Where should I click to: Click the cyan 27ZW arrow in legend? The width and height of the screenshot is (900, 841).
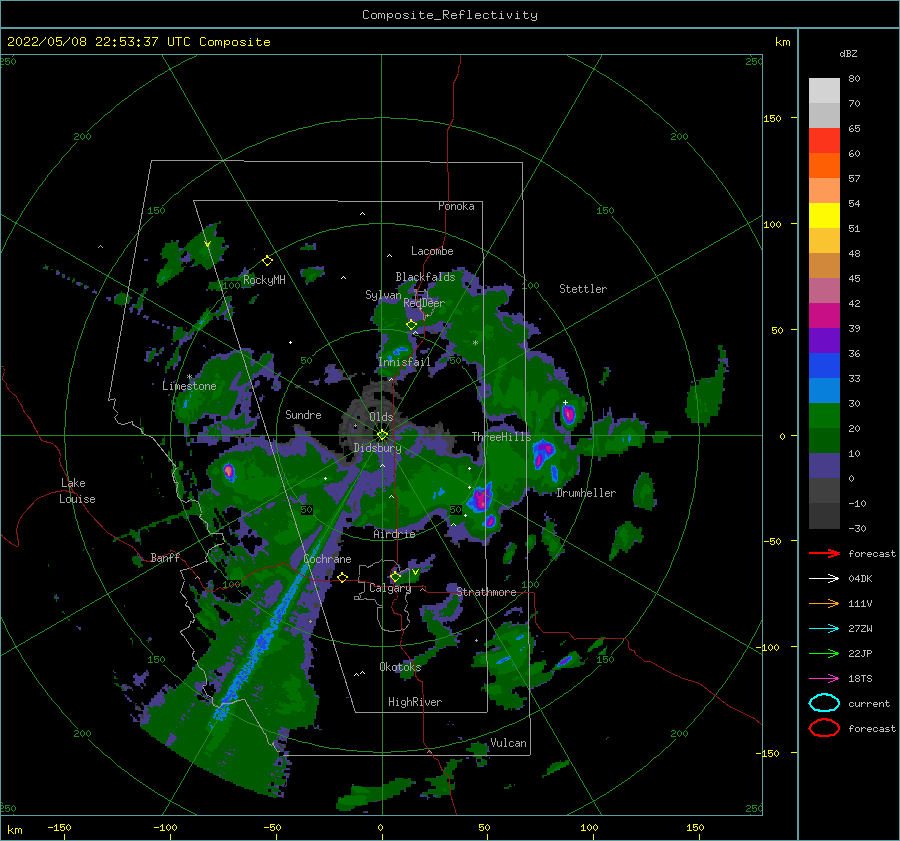pos(824,629)
